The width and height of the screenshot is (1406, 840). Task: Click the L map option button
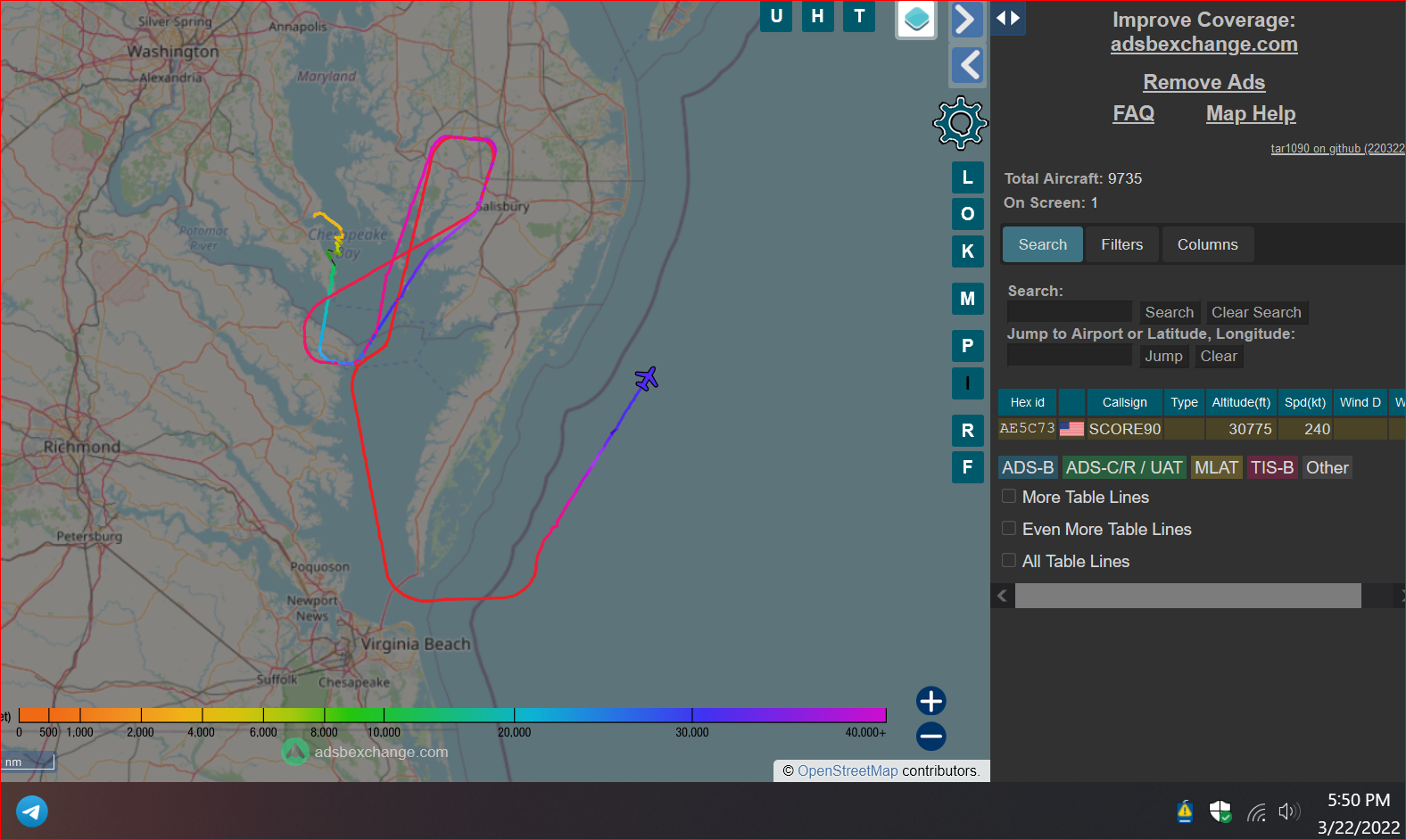968,177
